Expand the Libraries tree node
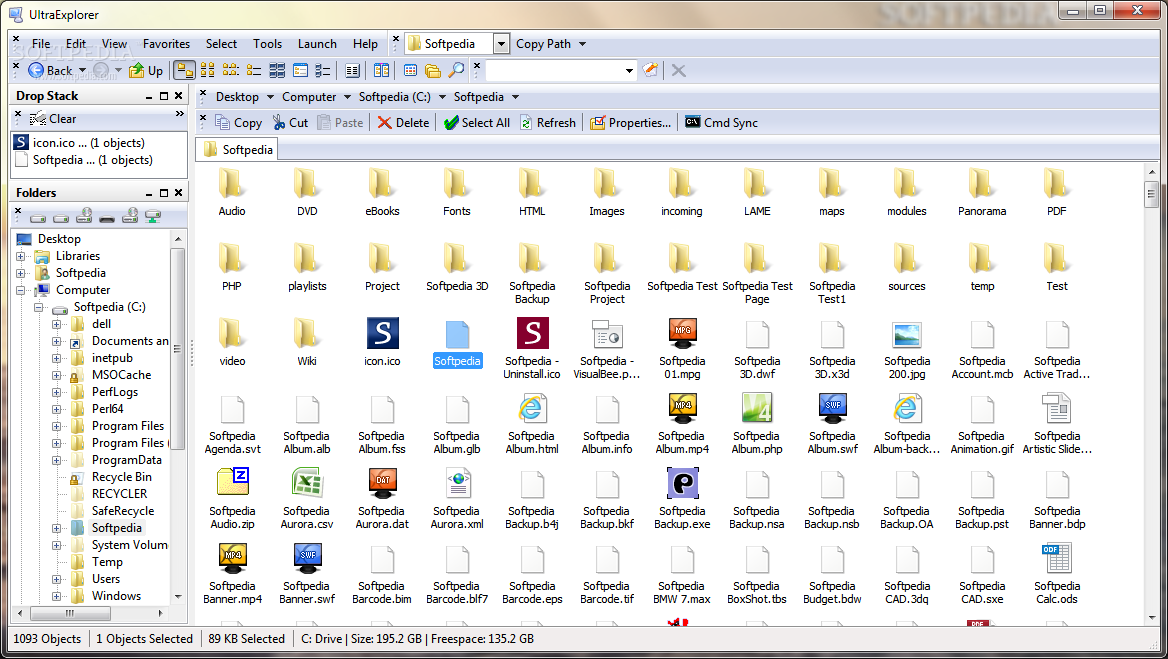Viewport: 1168px width, 659px height. (x=21, y=256)
